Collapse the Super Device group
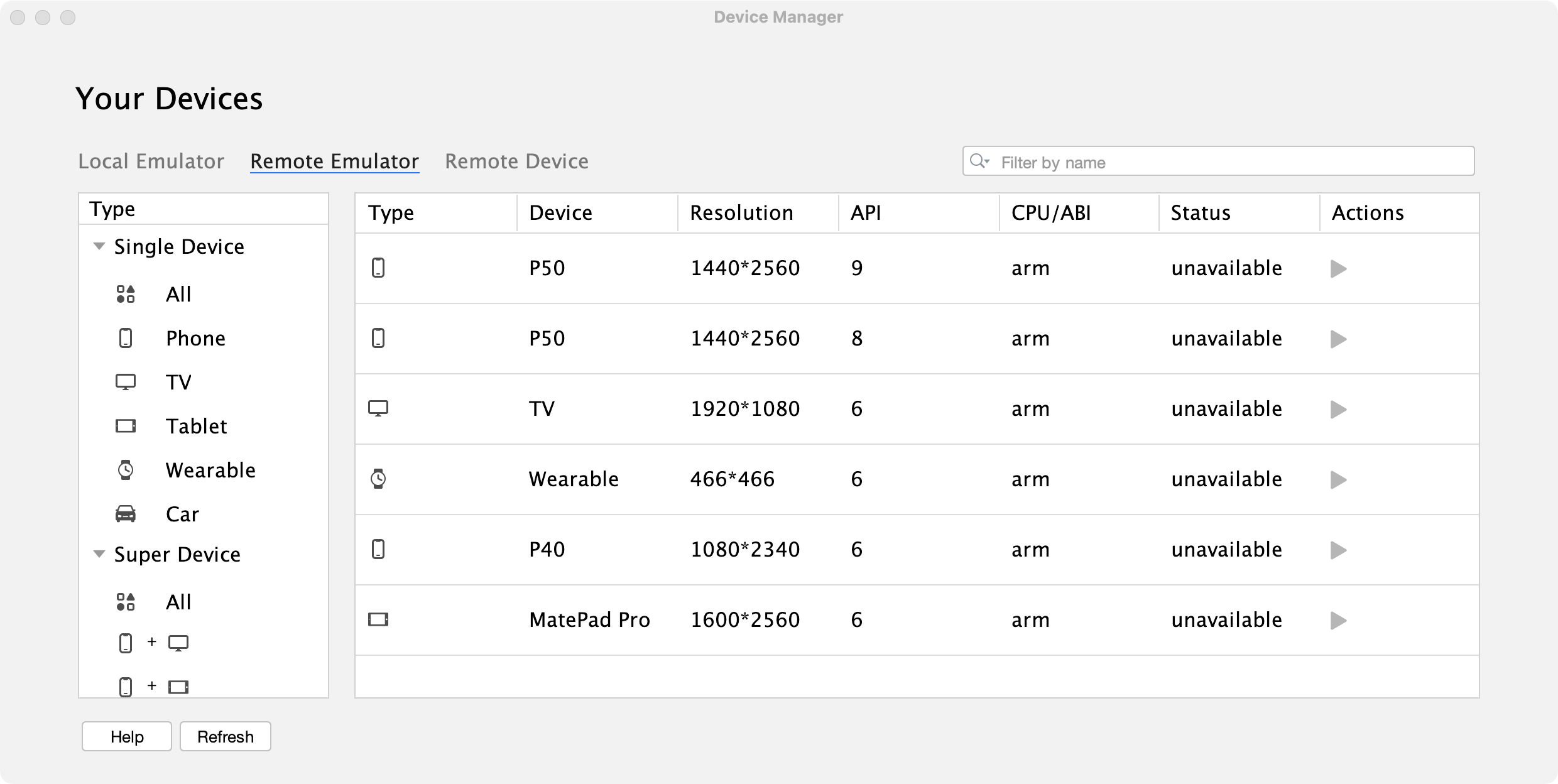1558x784 pixels. point(99,554)
